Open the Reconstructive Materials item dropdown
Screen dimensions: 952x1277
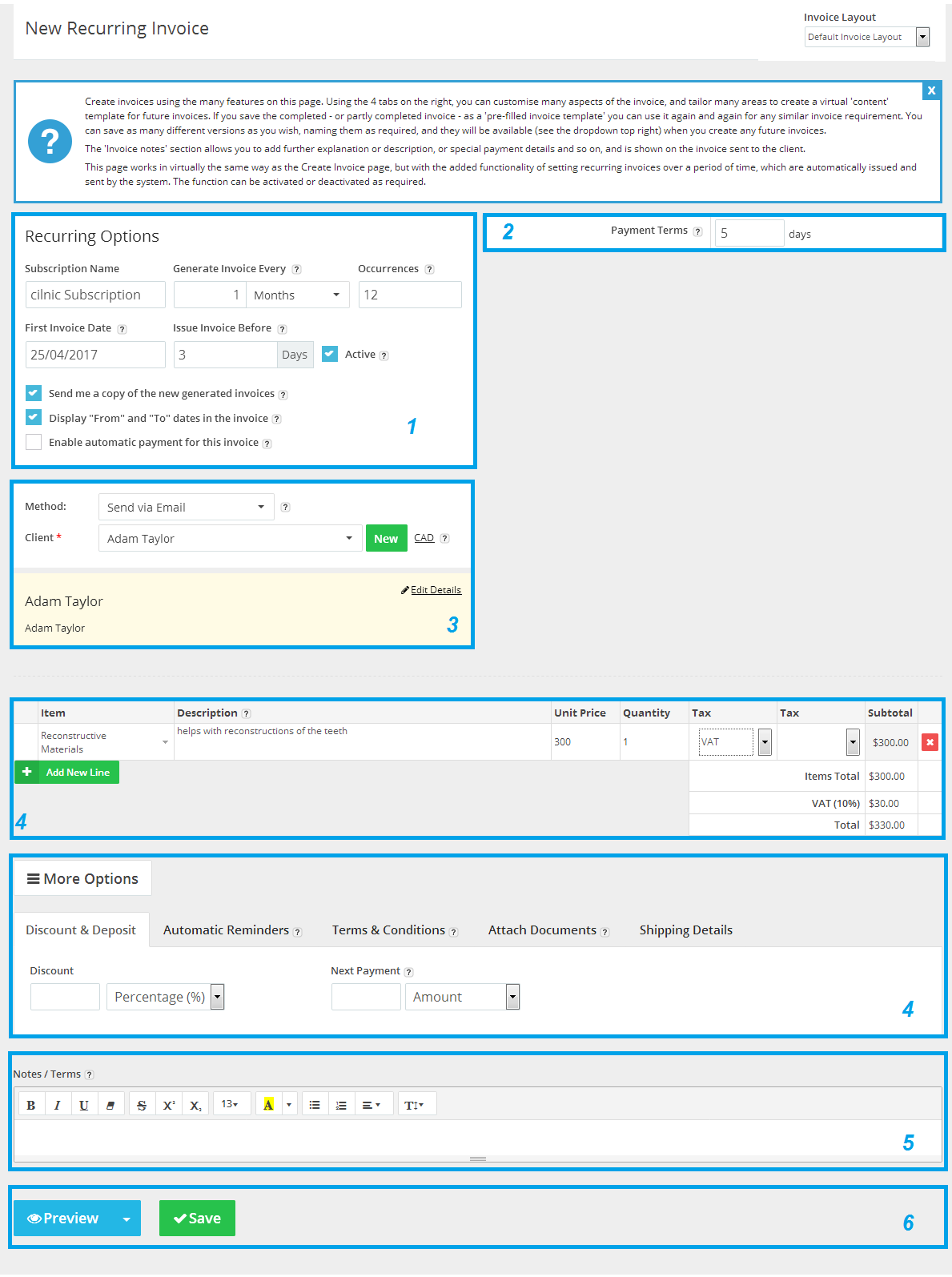pyautogui.click(x=105, y=742)
